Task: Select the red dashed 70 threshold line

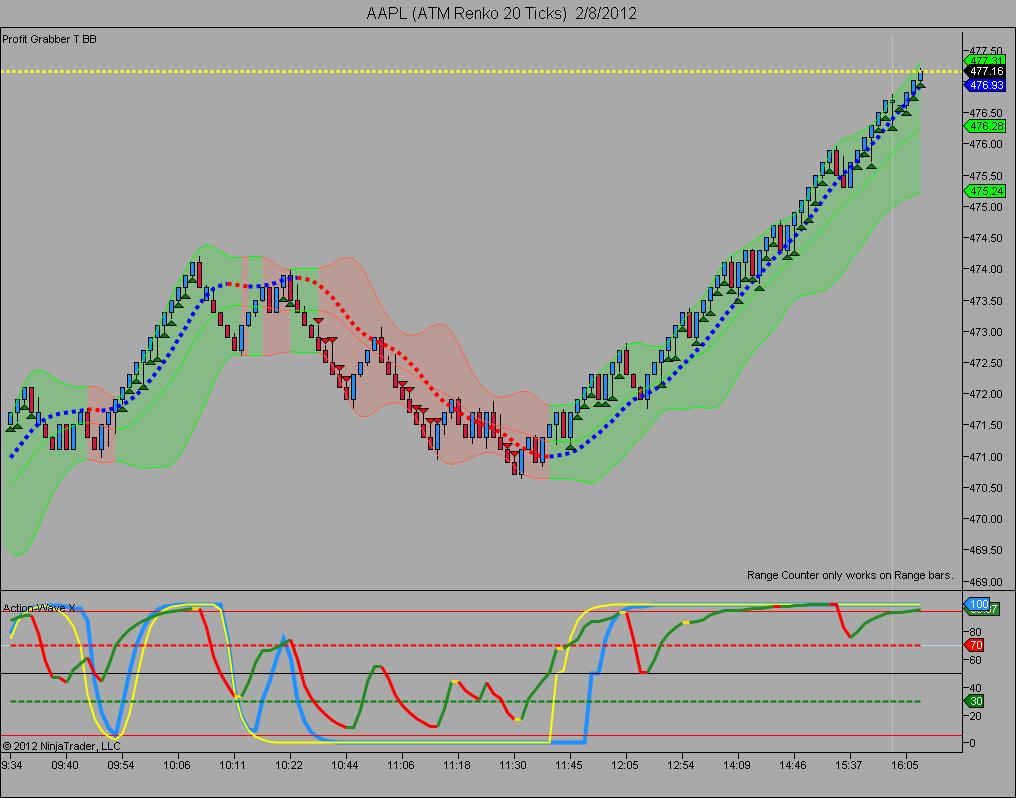Action: point(465,646)
